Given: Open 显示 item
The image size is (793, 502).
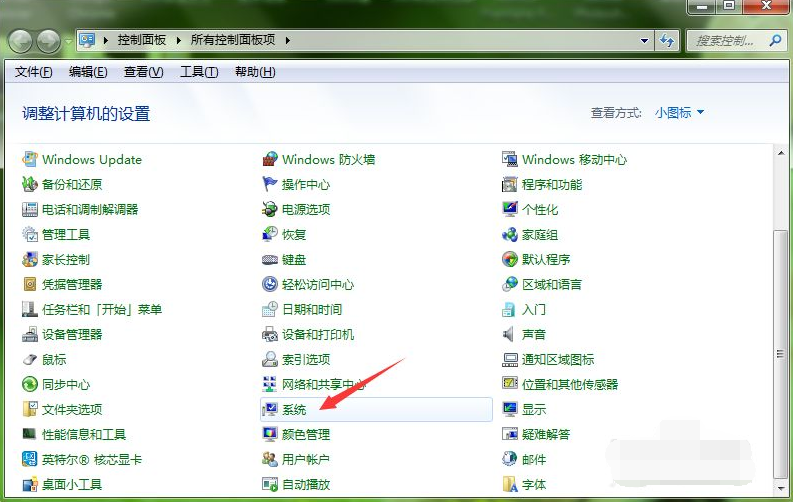Looking at the screenshot, I should click(x=524, y=409).
